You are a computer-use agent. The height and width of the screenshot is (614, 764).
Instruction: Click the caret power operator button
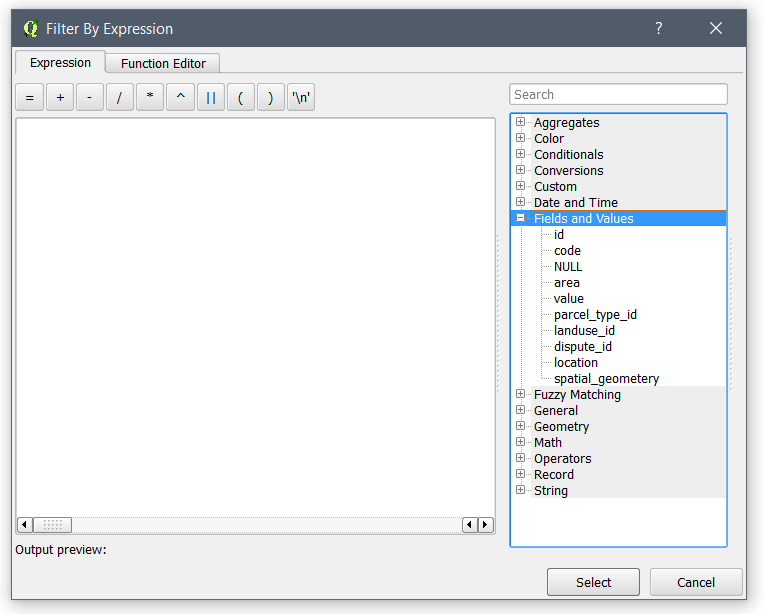point(180,98)
